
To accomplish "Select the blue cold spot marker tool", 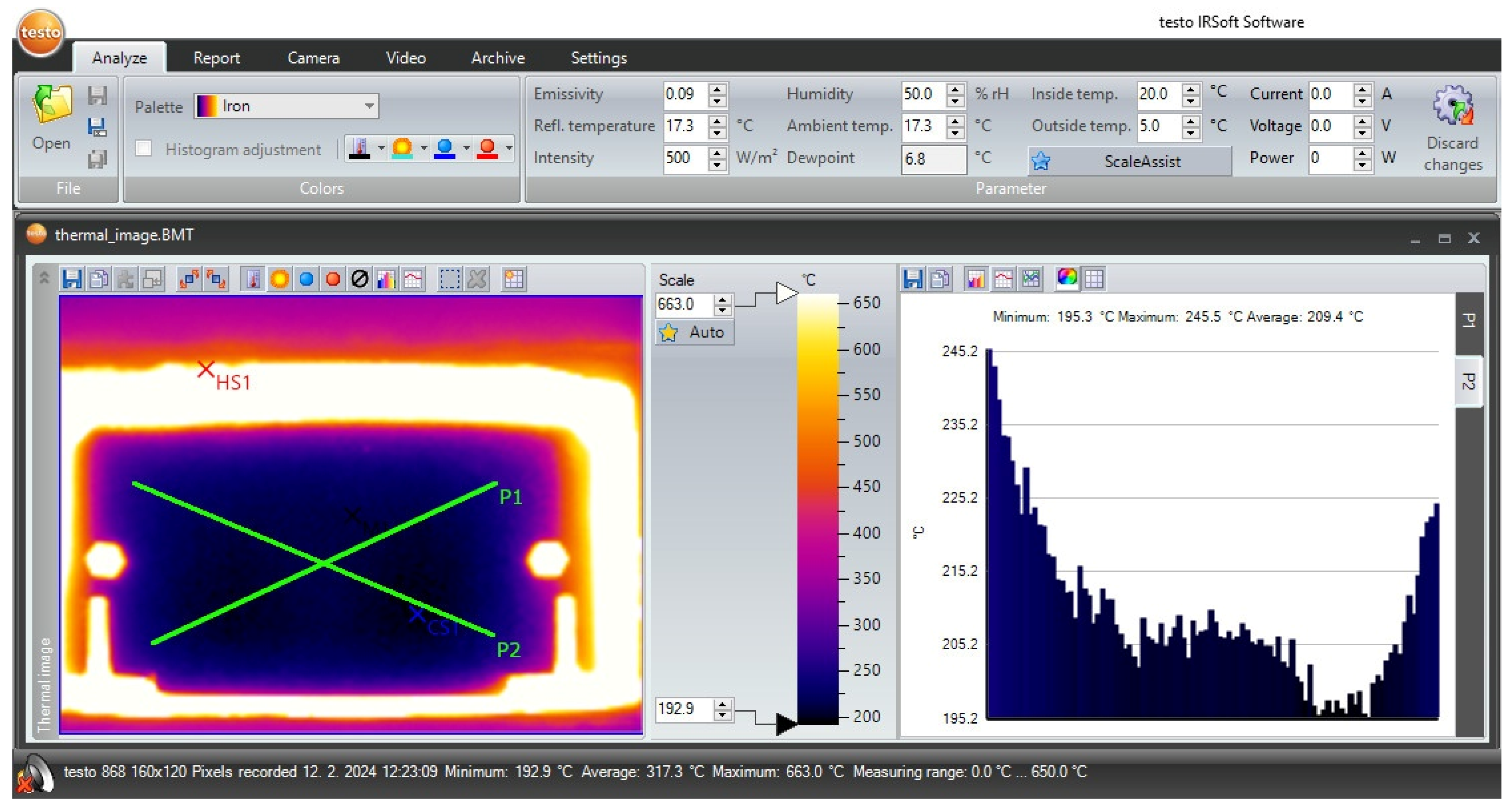I will pos(306,279).
